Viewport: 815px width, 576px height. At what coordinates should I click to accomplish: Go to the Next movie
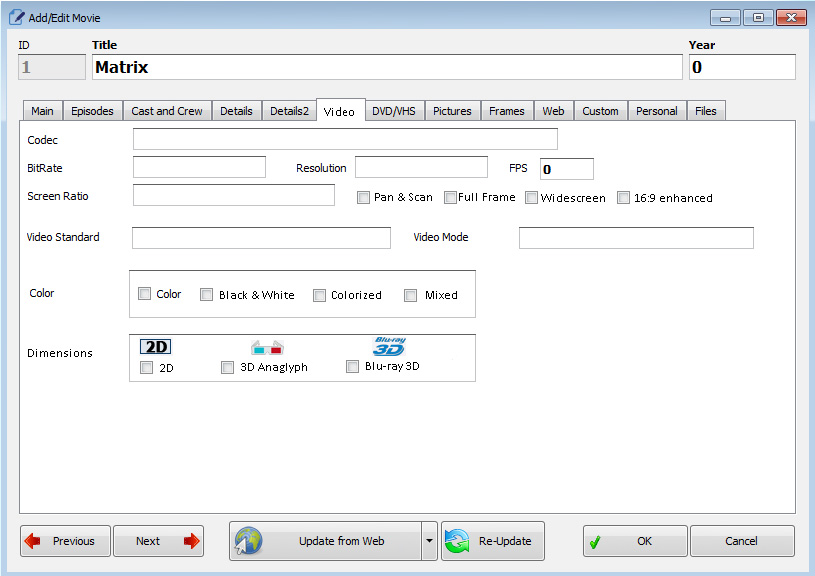pyautogui.click(x=158, y=541)
